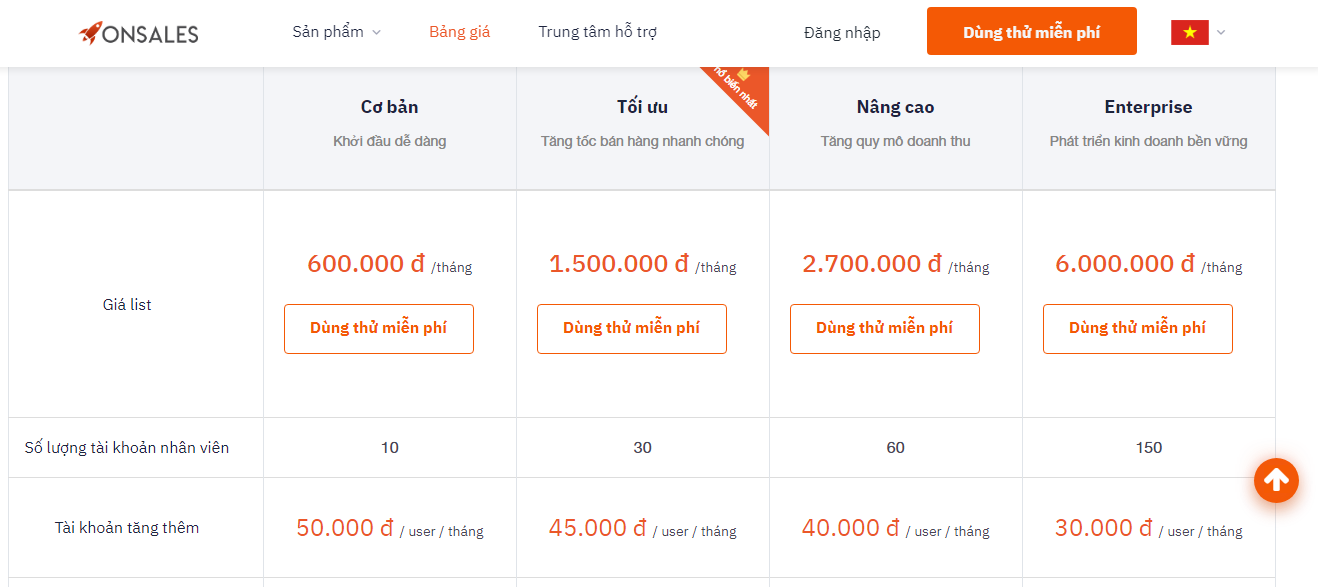Open the language selector chevron
1318x587 pixels.
(1221, 32)
